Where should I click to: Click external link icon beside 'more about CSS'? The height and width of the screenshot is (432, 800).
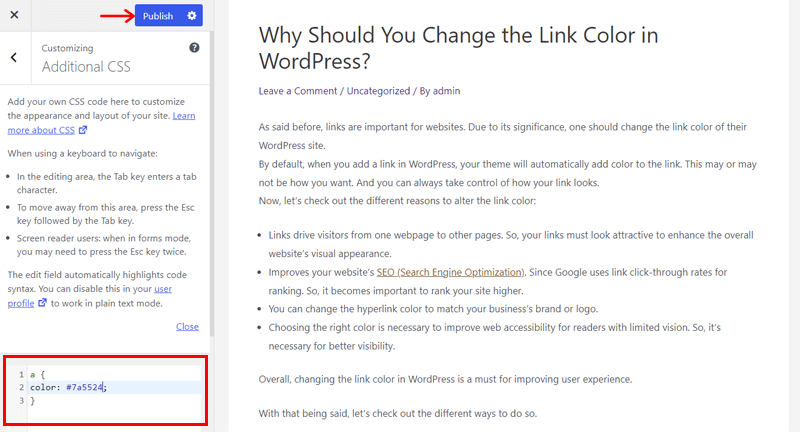pyautogui.click(x=83, y=130)
